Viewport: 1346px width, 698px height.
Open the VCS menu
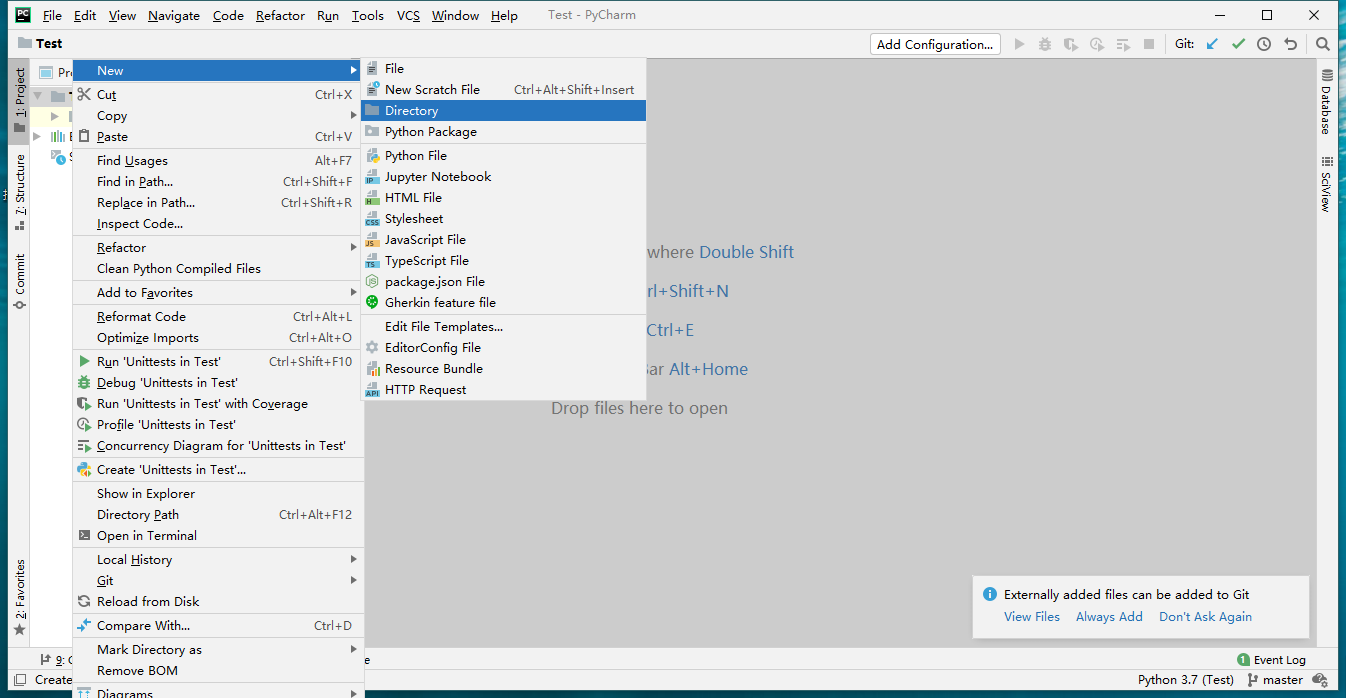(408, 16)
